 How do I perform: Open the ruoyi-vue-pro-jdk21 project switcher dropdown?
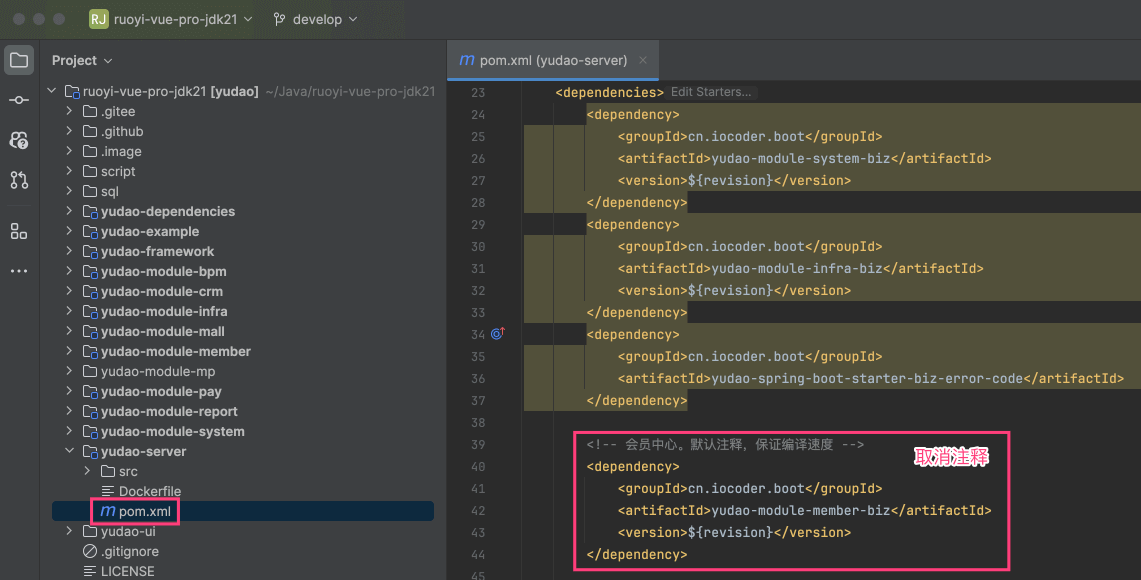171,19
